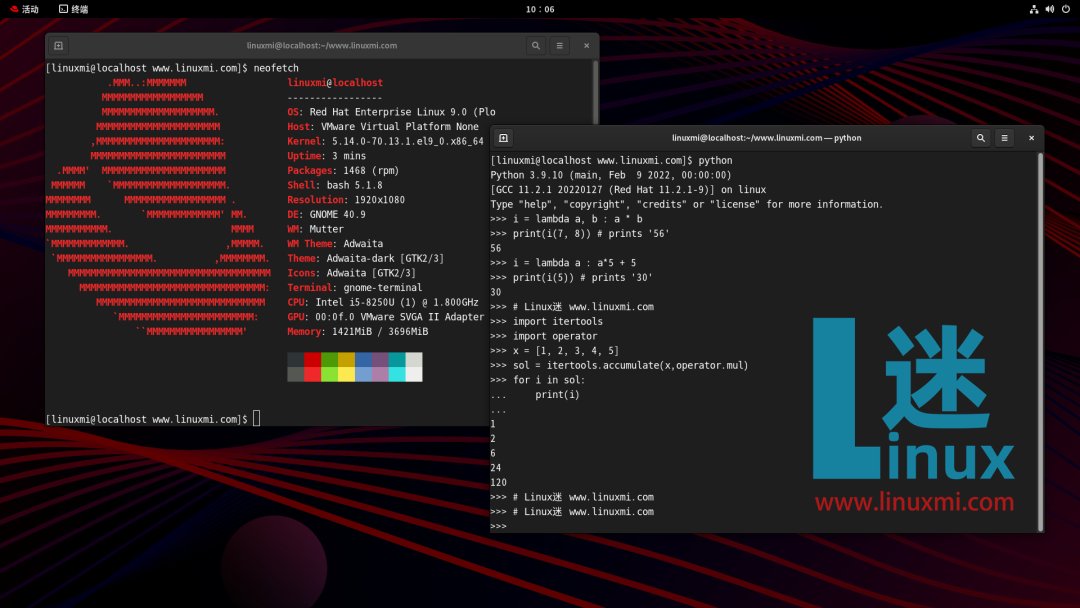Click the python terminal title bar text
This screenshot has height=608, width=1080.
click(x=767, y=138)
